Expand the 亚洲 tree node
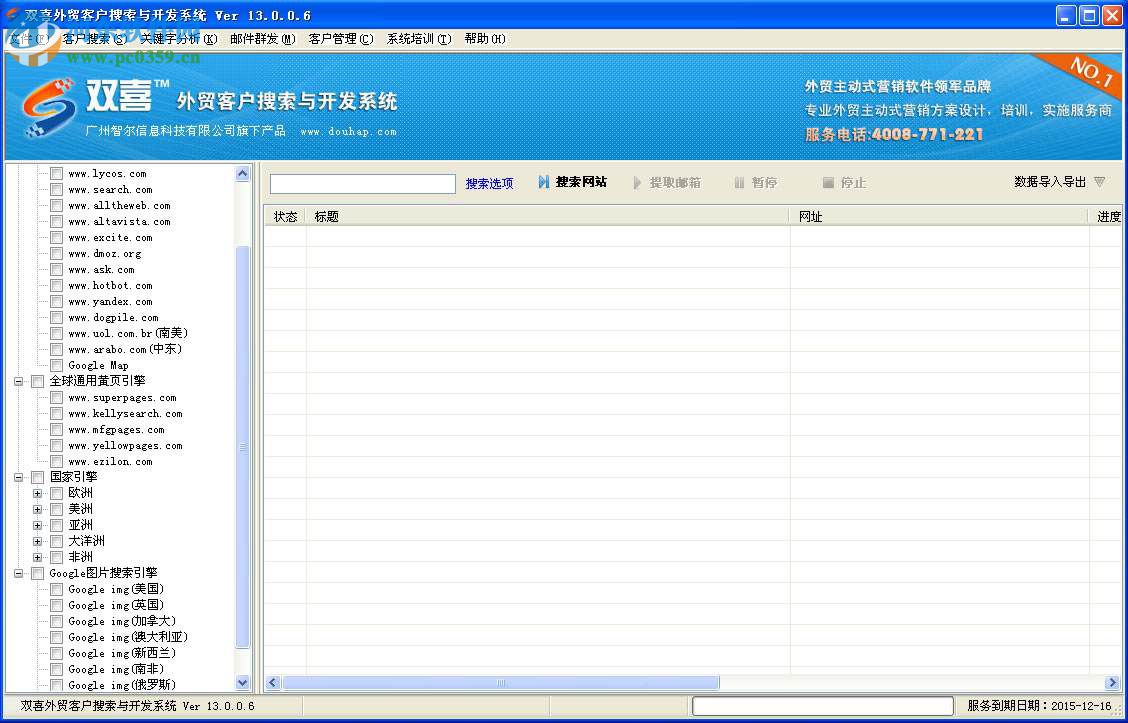1128x723 pixels. [37, 524]
